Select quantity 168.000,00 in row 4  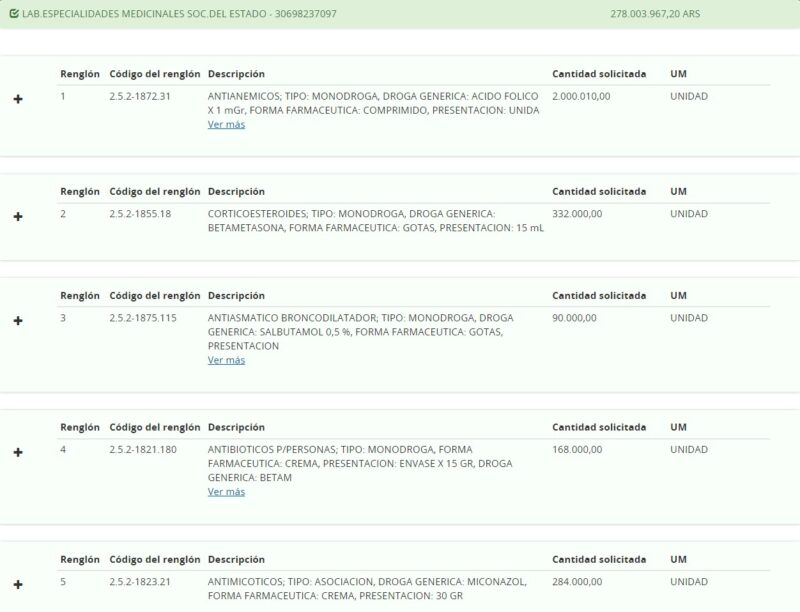coord(577,449)
